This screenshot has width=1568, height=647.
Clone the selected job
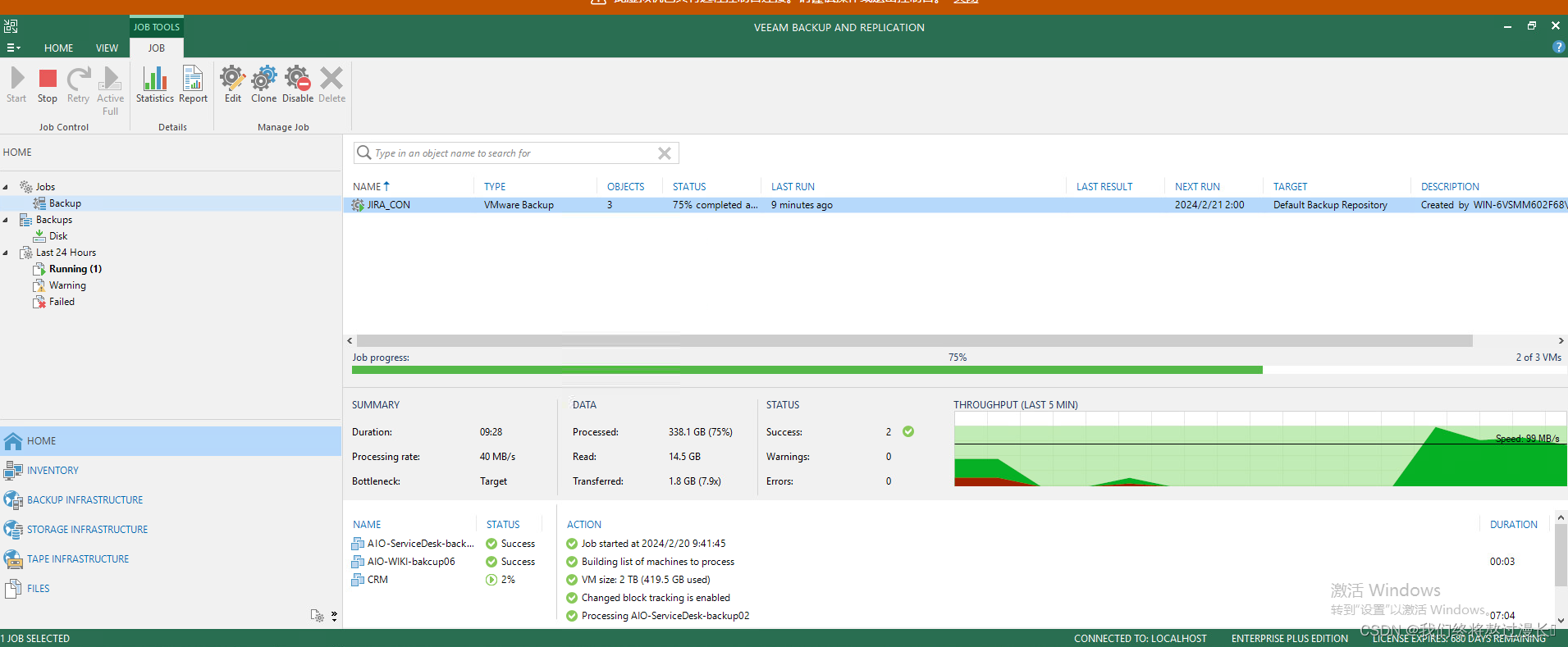[x=263, y=85]
